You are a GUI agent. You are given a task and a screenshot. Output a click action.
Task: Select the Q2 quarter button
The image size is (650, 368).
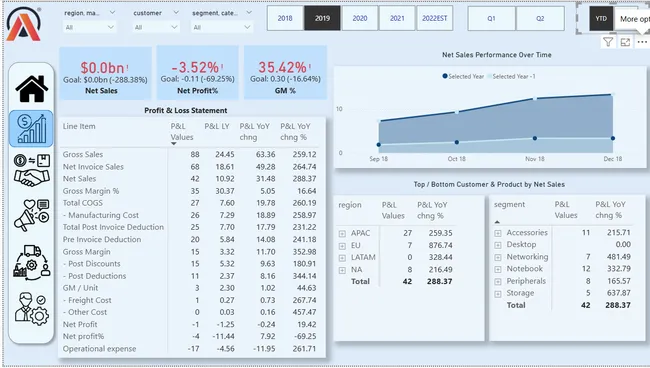click(x=540, y=18)
